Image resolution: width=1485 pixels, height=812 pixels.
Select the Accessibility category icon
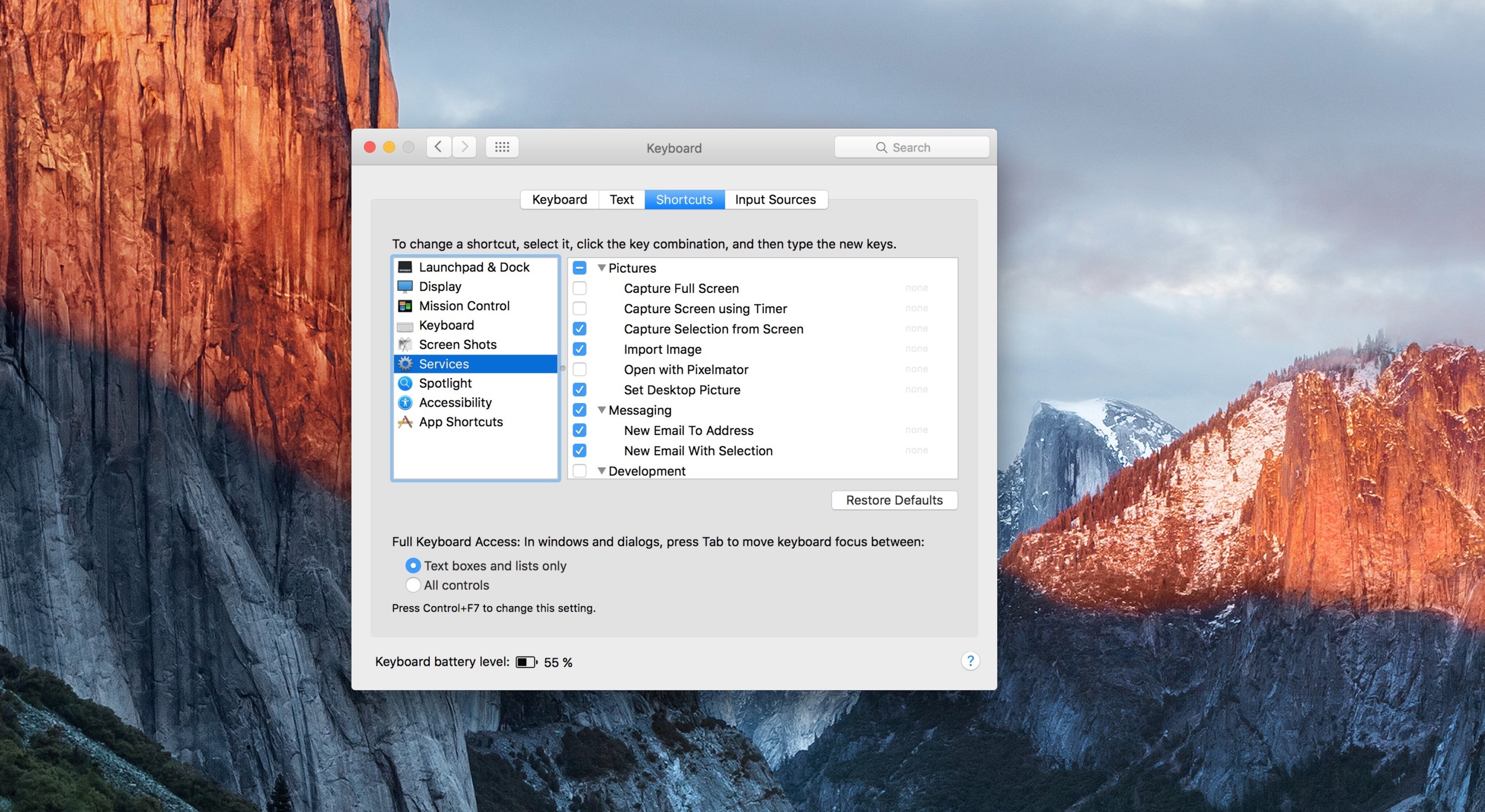[x=405, y=403]
